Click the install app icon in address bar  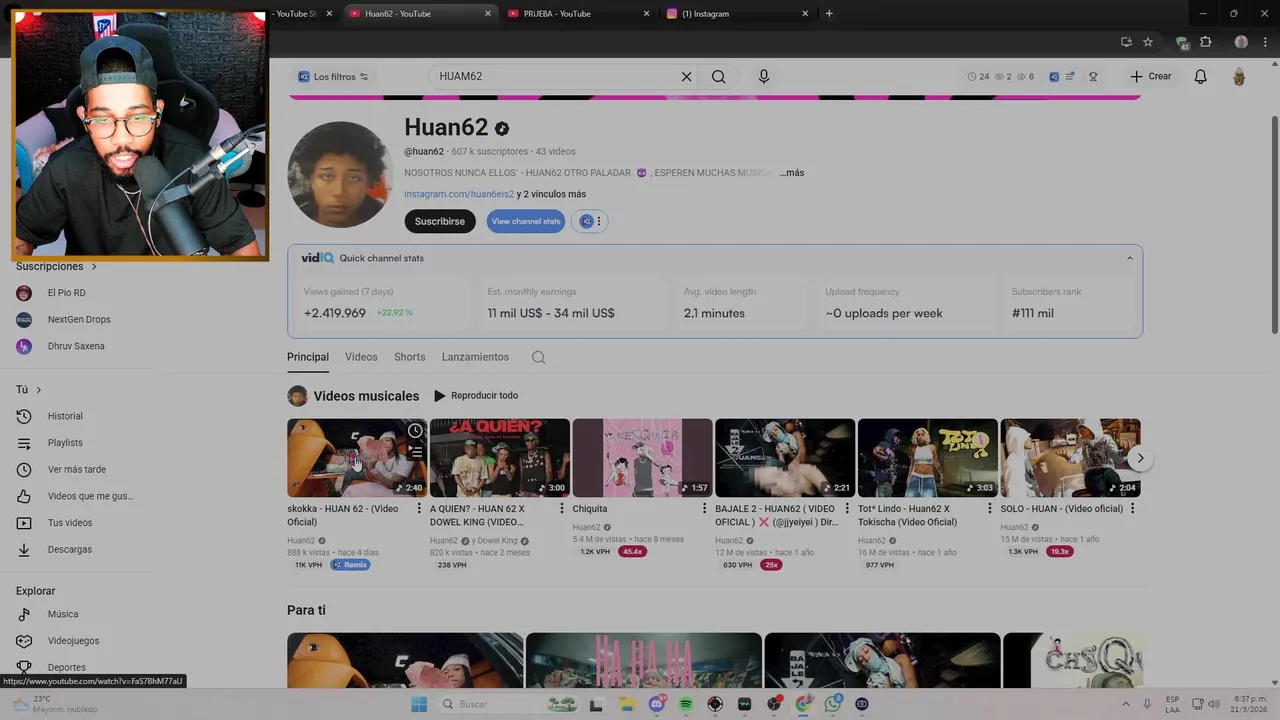[x=1126, y=42]
